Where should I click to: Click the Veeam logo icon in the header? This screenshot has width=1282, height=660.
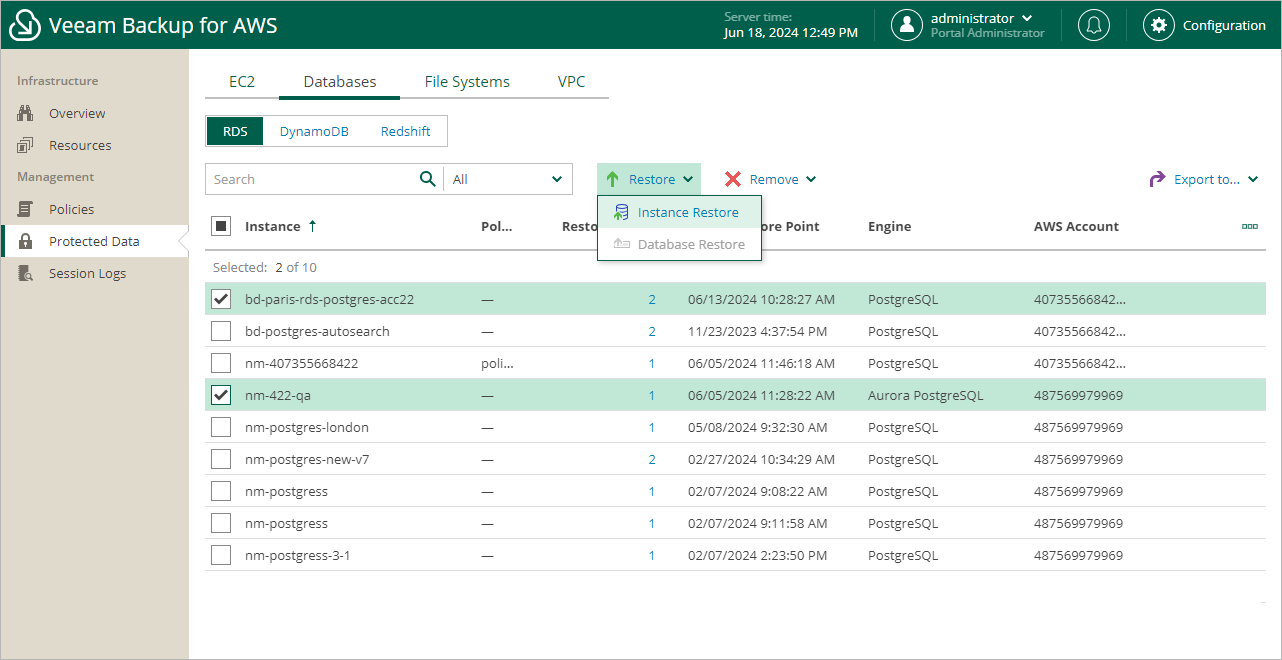pyautogui.click(x=24, y=25)
